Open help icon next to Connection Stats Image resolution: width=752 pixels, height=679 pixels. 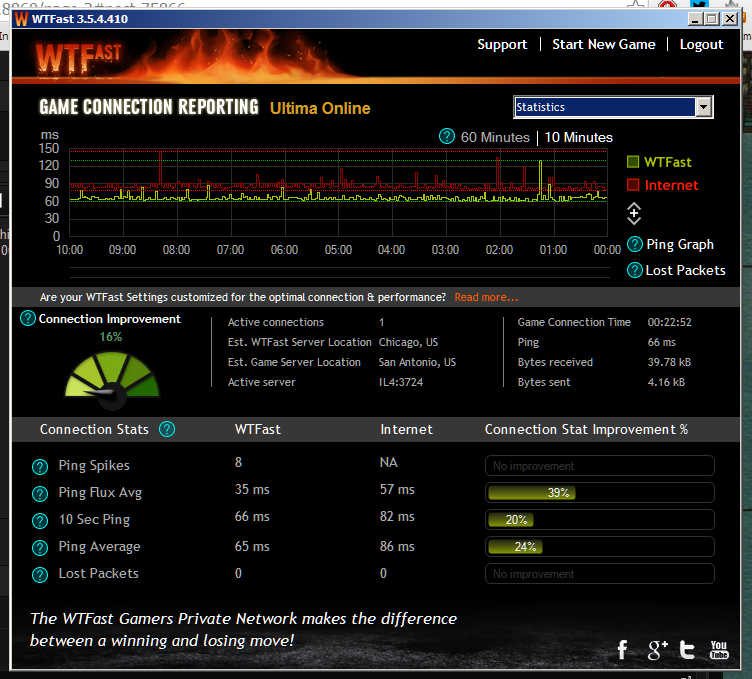point(167,429)
